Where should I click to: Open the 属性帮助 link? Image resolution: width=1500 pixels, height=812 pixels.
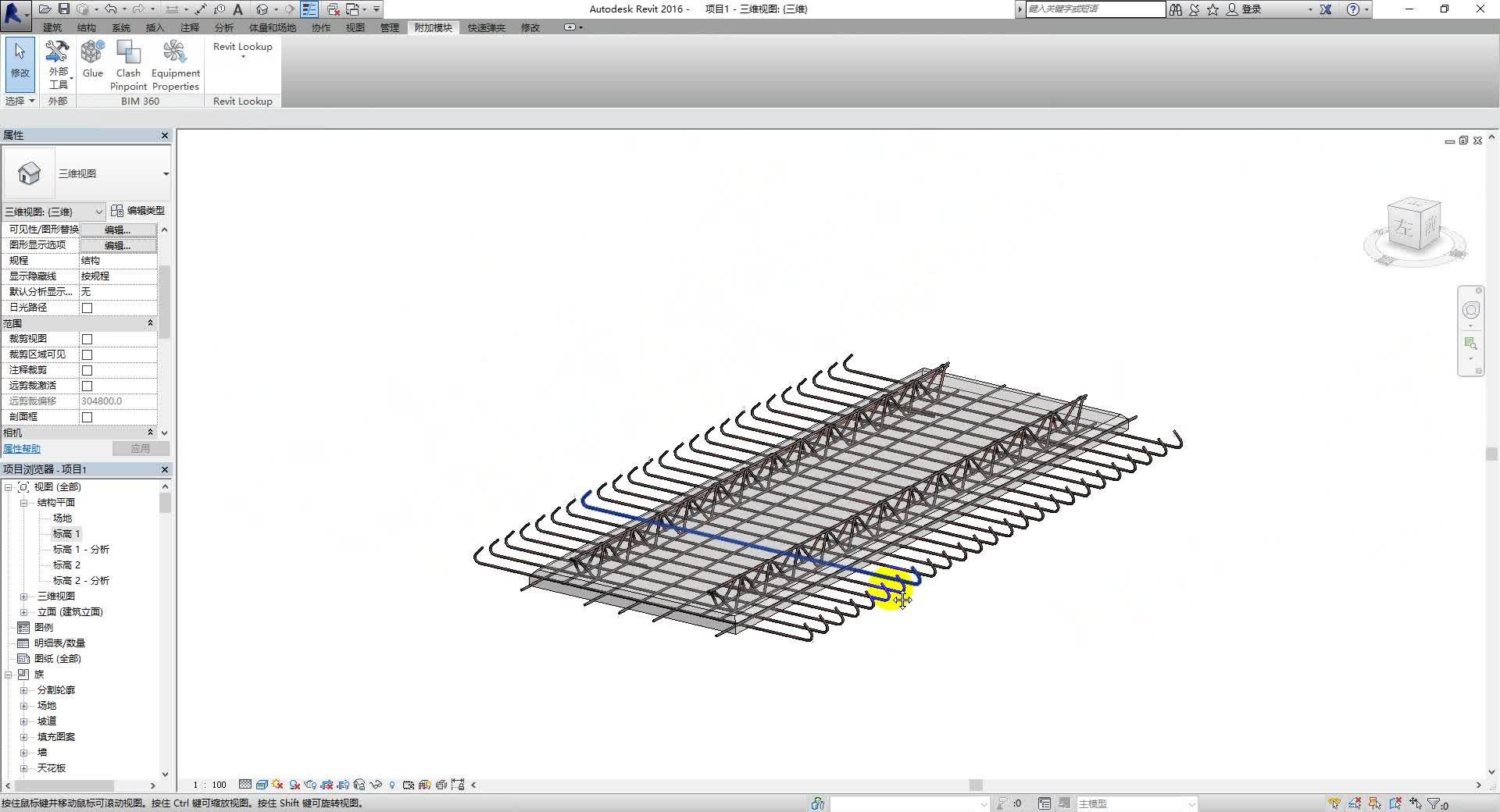tap(22, 449)
